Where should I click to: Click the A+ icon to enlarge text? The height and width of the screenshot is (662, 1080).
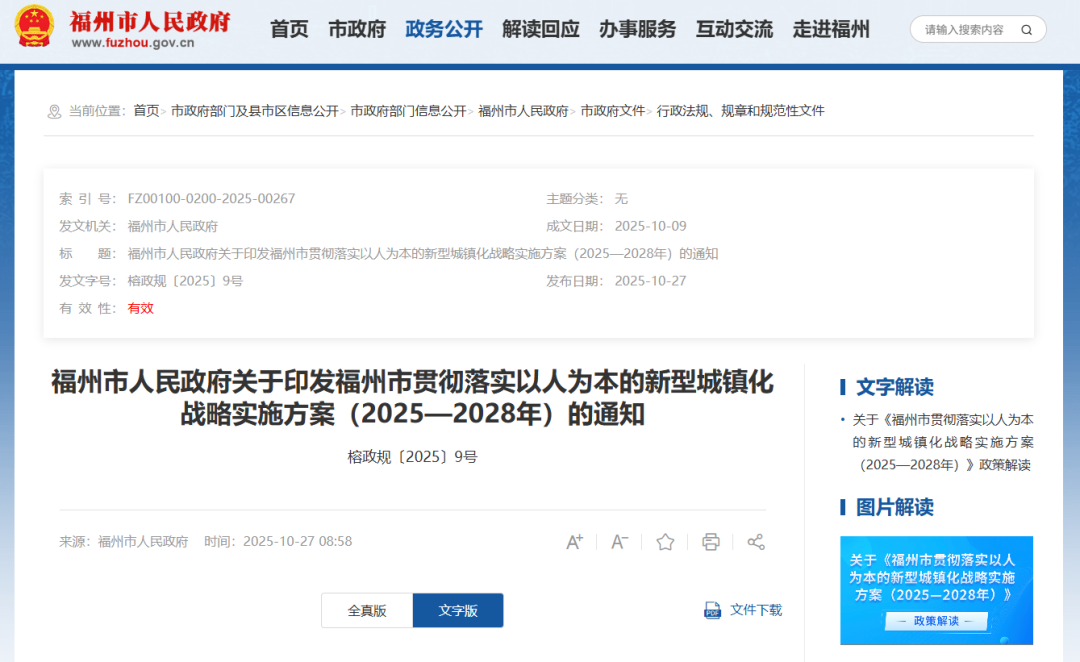click(575, 541)
